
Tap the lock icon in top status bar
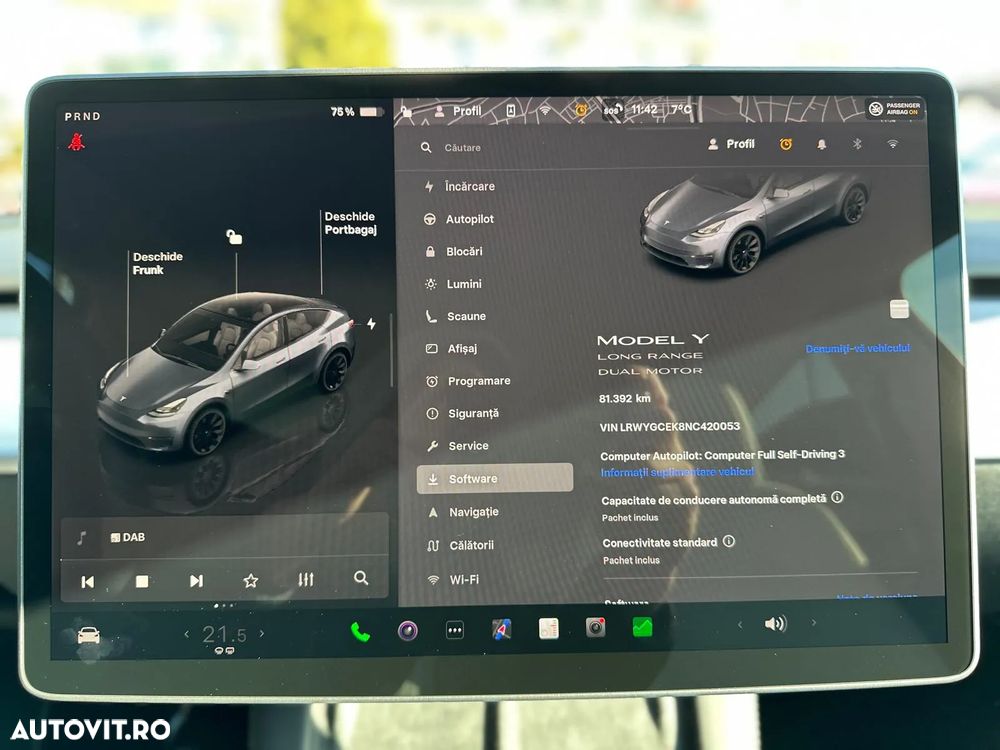point(406,113)
